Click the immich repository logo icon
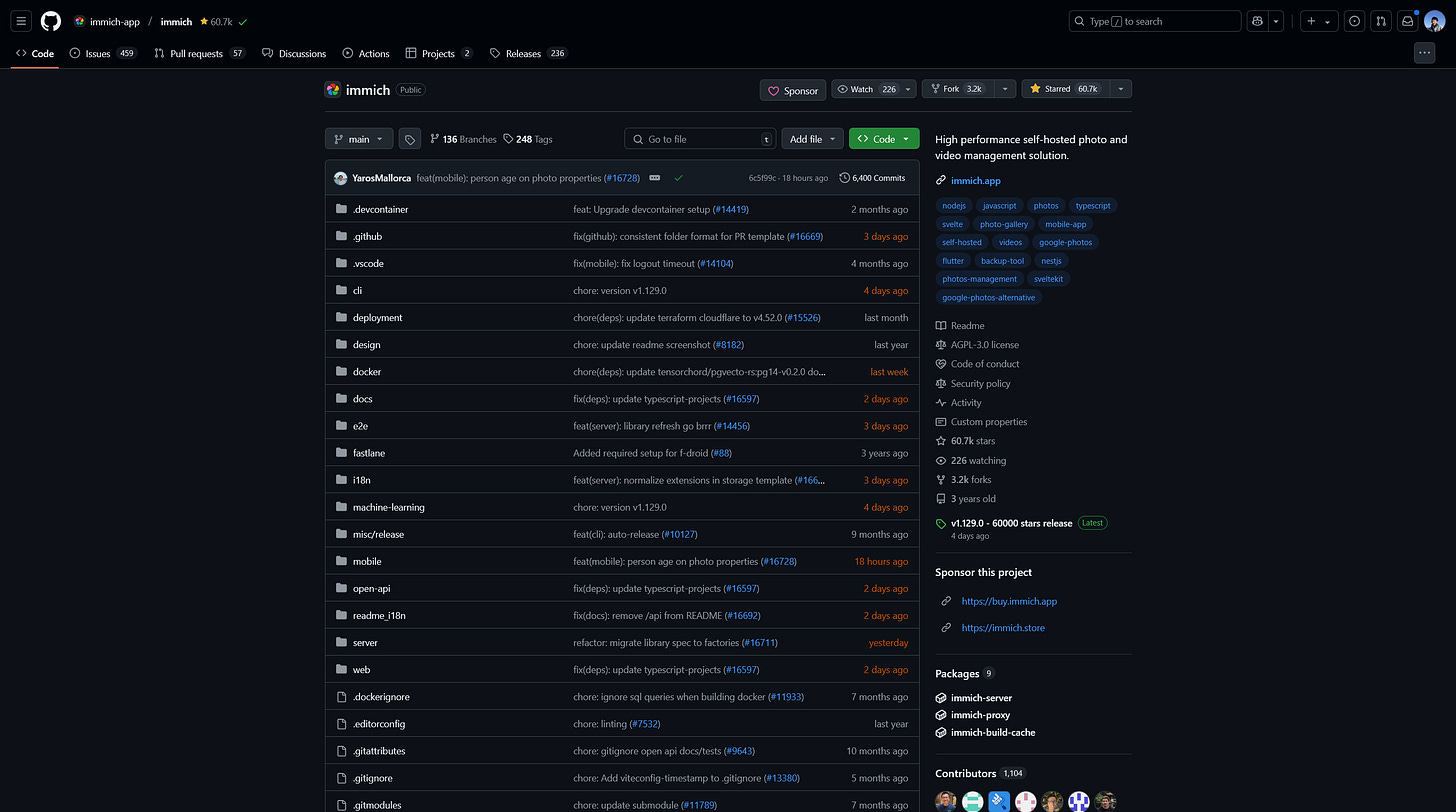Screen dimensions: 1456x812 tap(333, 90)
